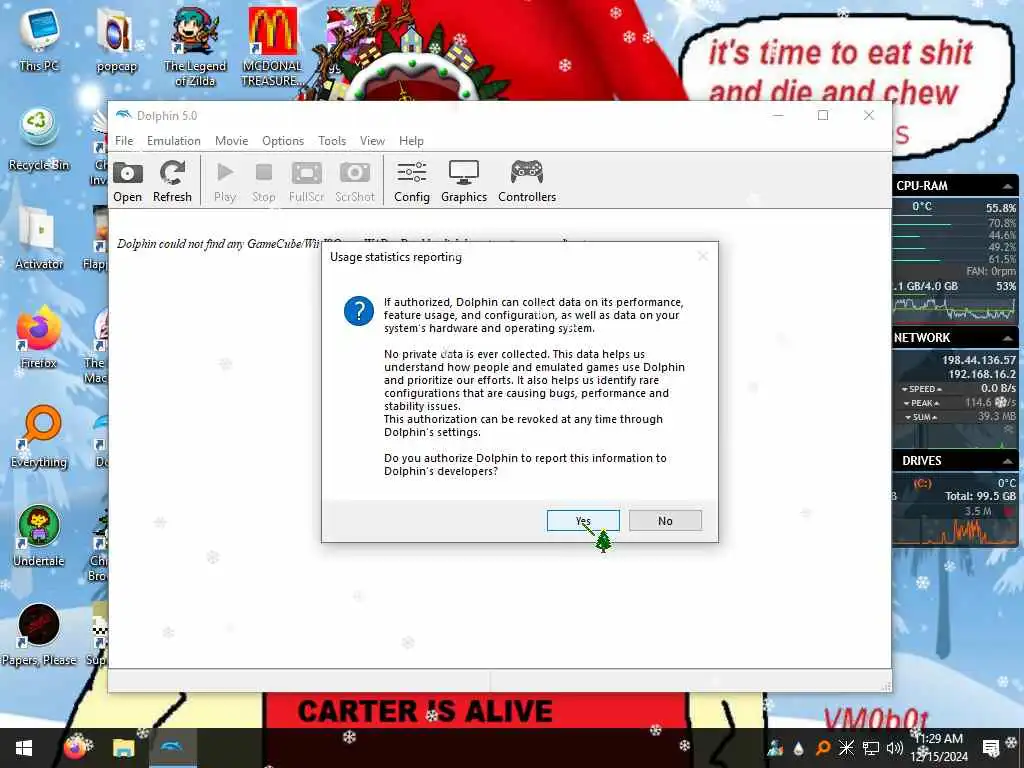Click the SPEED label in network widget
Image resolution: width=1024 pixels, height=768 pixels.
(x=921, y=389)
